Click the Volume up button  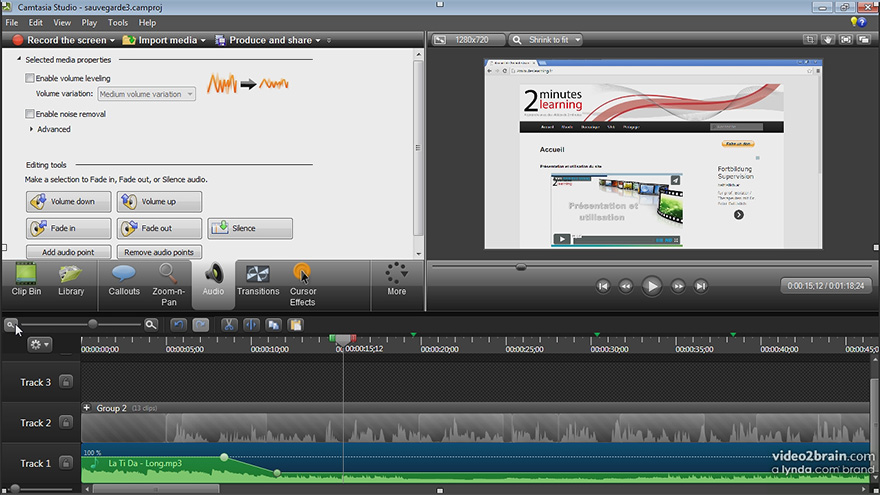click(x=159, y=201)
